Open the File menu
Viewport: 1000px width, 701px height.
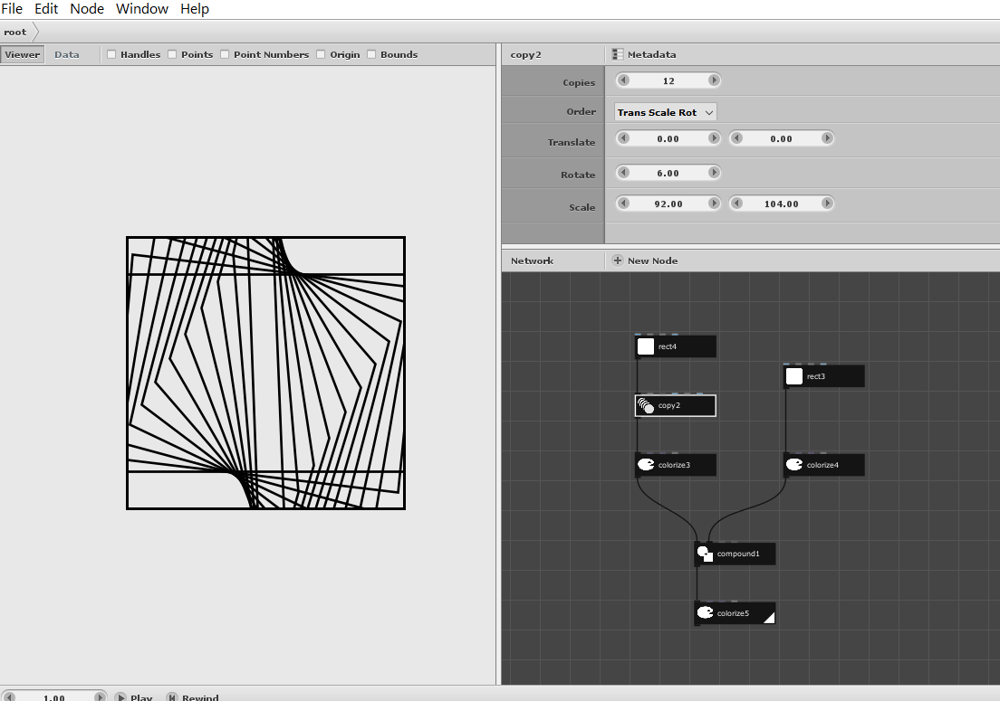(12, 9)
